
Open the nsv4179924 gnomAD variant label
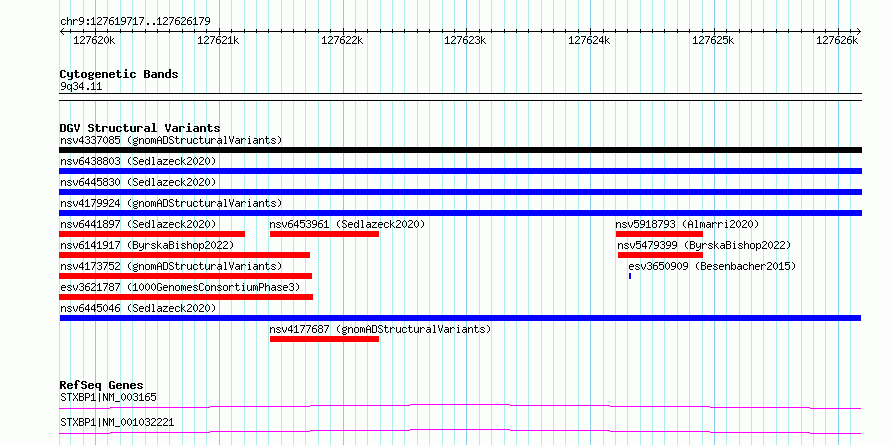171,203
